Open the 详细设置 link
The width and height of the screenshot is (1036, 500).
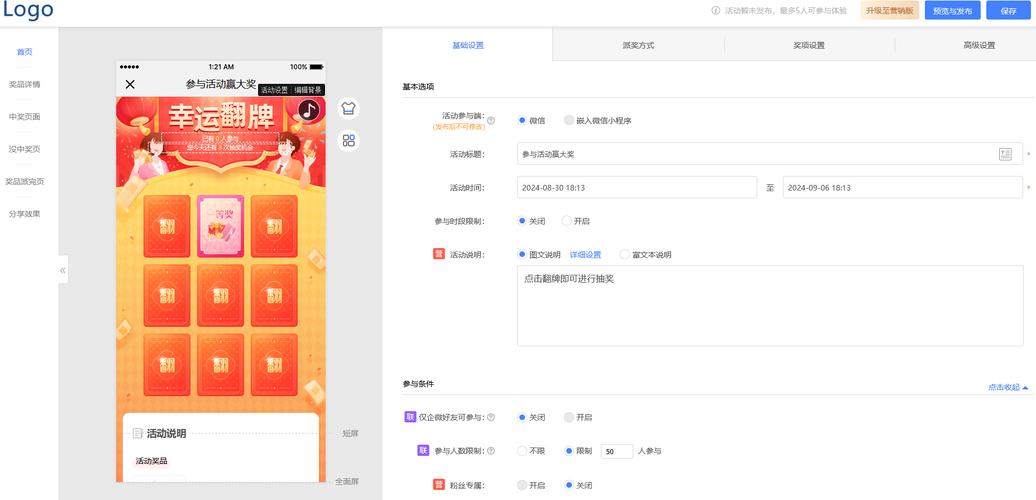point(585,254)
